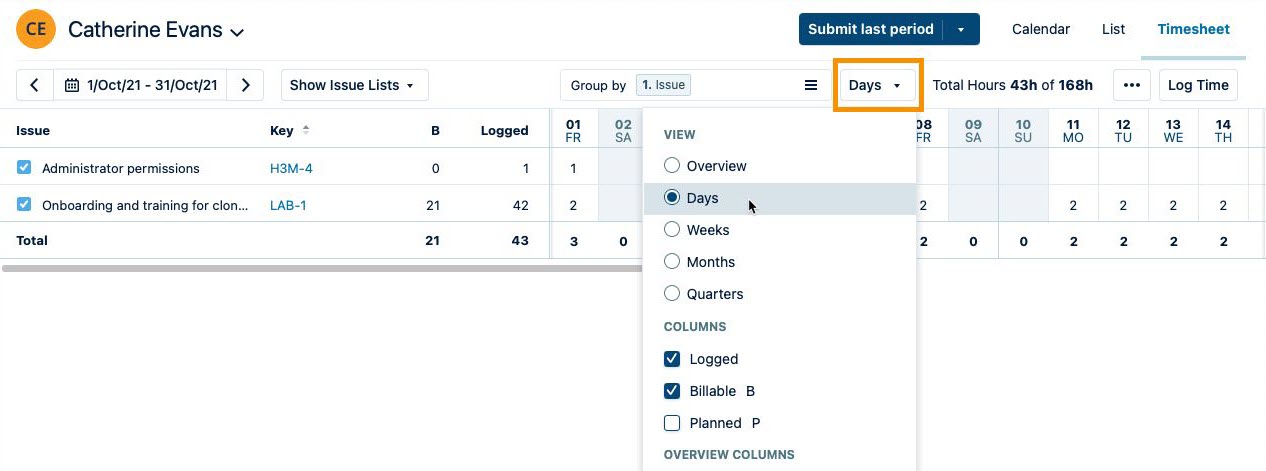Click the next period arrow icon

246,86
